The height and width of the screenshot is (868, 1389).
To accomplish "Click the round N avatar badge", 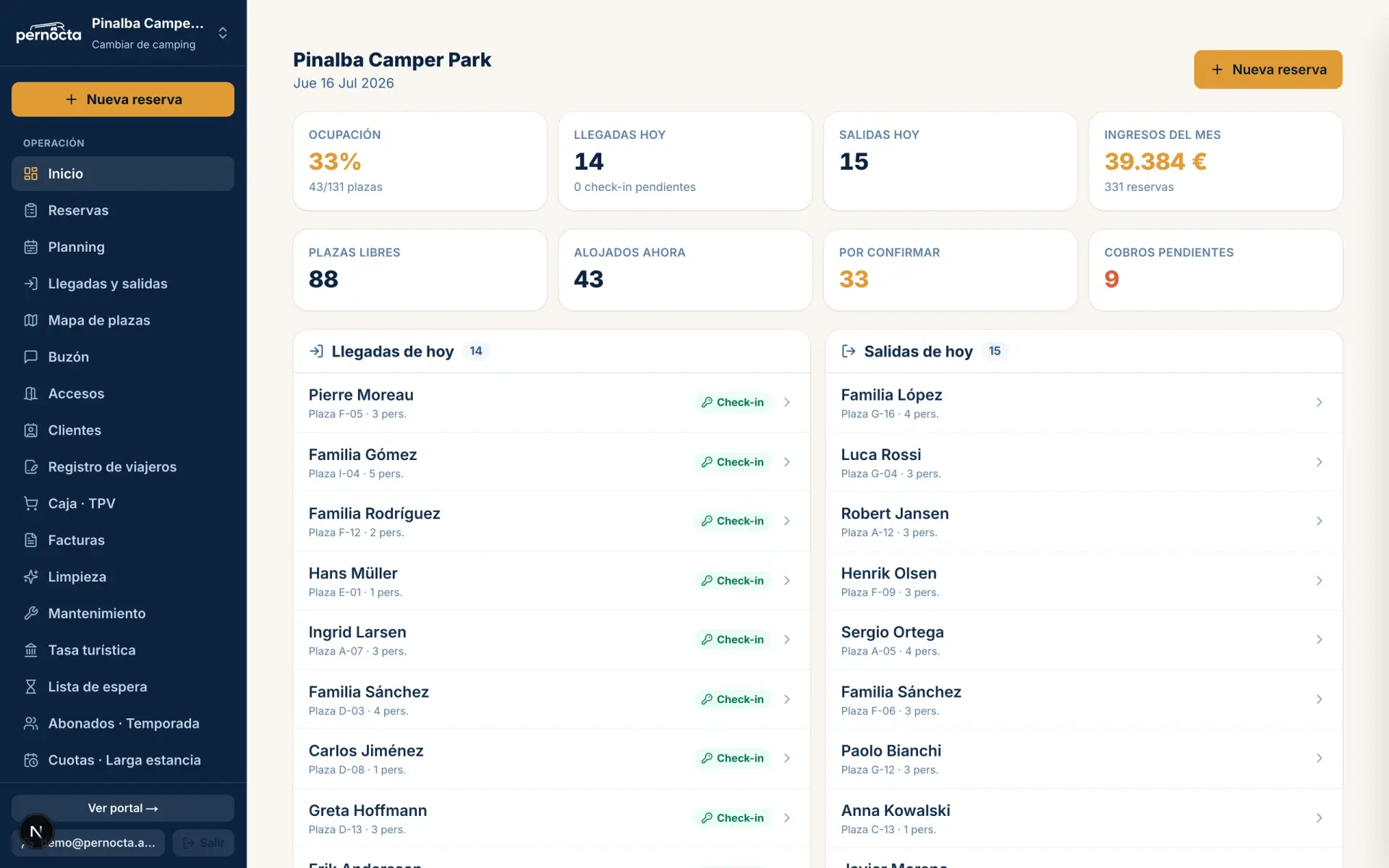I will (x=36, y=831).
